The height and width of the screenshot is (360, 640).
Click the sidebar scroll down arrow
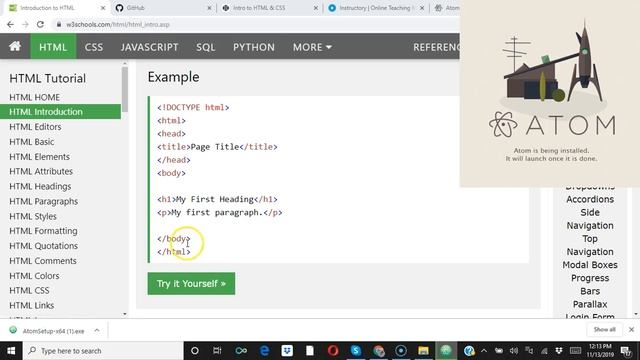[125, 314]
